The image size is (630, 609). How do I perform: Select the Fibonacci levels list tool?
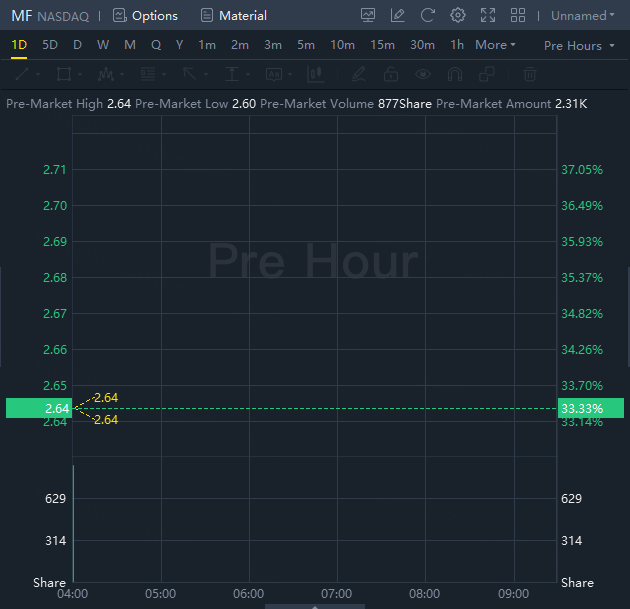click(148, 74)
